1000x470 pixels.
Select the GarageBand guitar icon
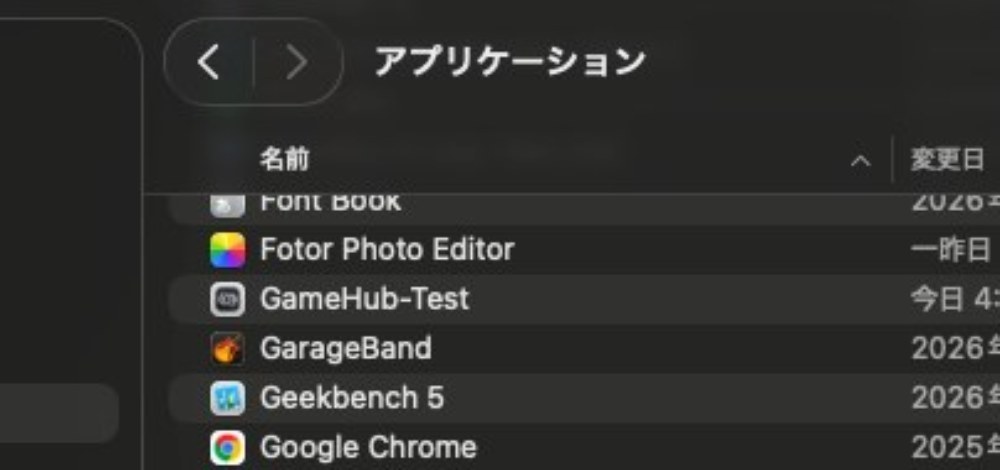228,348
